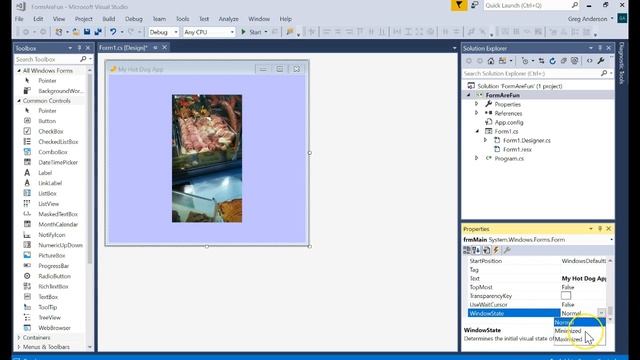This screenshot has height=360, width=640.
Task: Click the Solution Explorer views switch icon
Action: pyautogui.click(x=502, y=61)
